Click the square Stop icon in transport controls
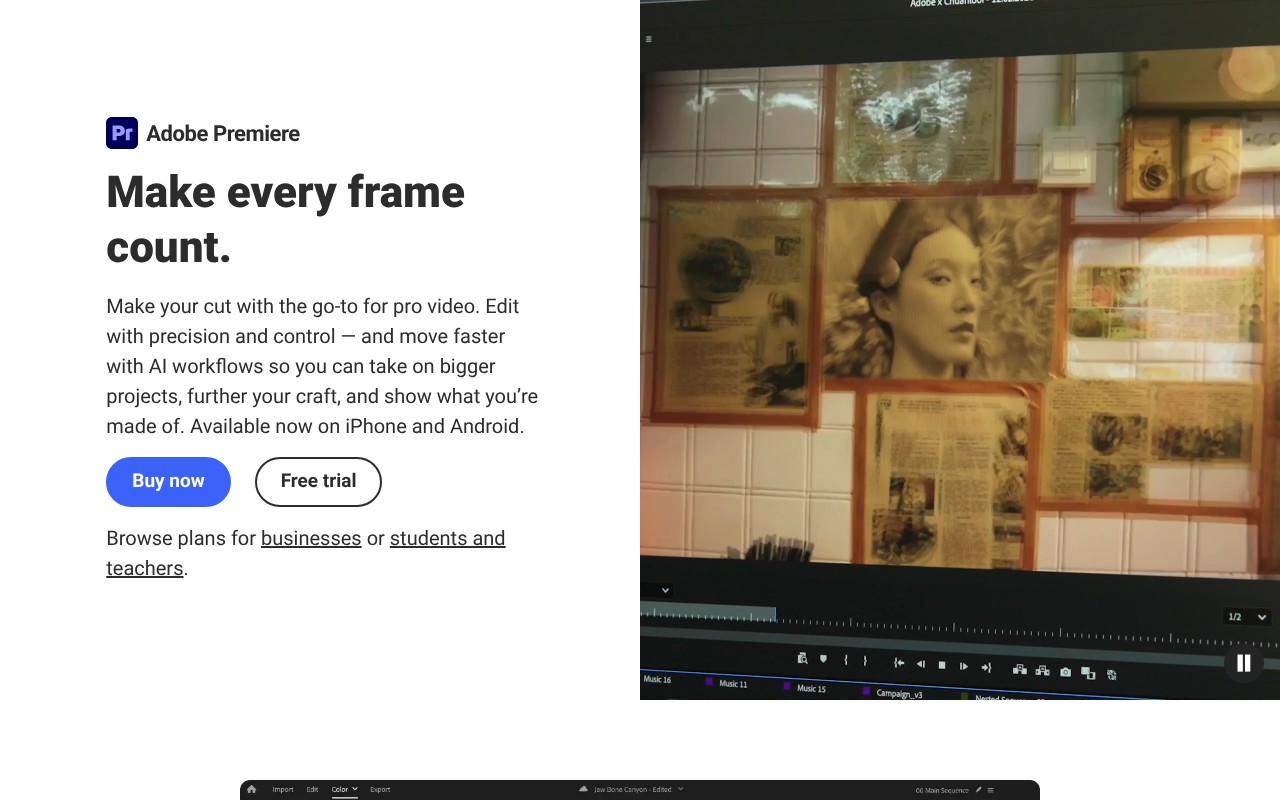Screen dimensions: 1280x800 942,665
